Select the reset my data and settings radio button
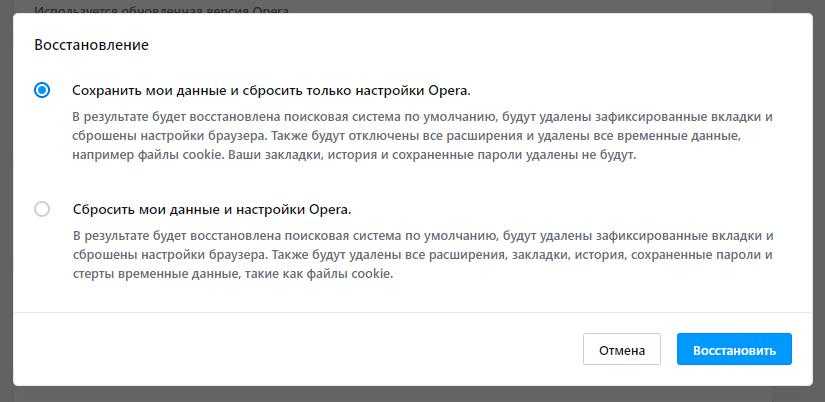825x402 pixels. point(42,209)
